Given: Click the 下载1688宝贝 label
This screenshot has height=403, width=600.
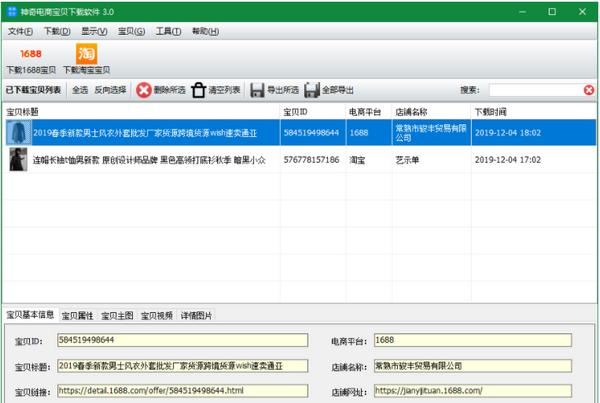Looking at the screenshot, I should pos(31,70).
